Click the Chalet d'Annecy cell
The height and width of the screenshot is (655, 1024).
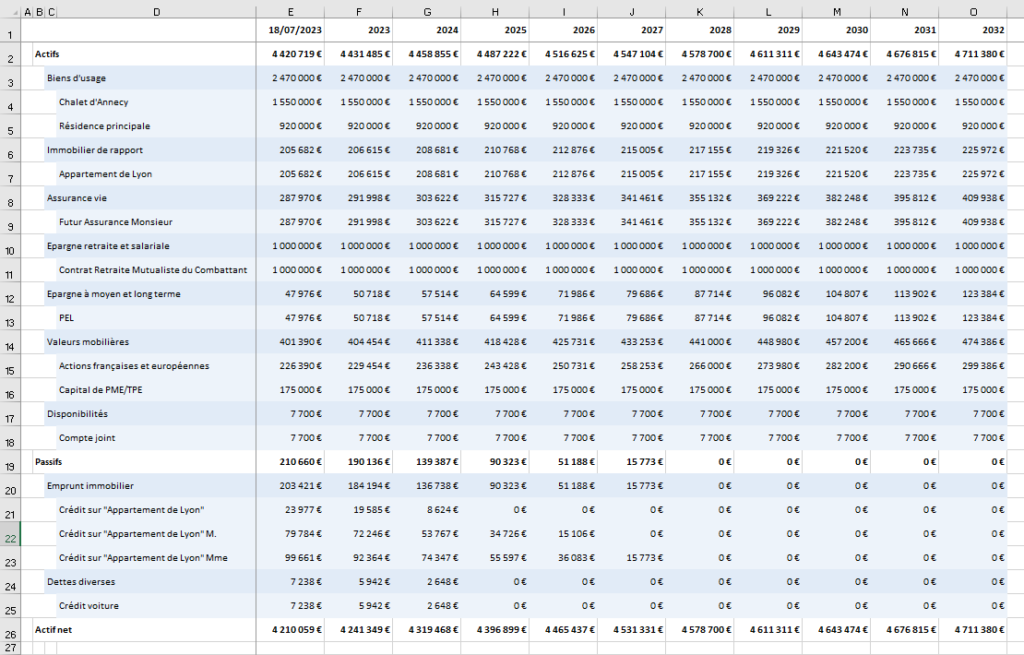pyautogui.click(x=93, y=102)
